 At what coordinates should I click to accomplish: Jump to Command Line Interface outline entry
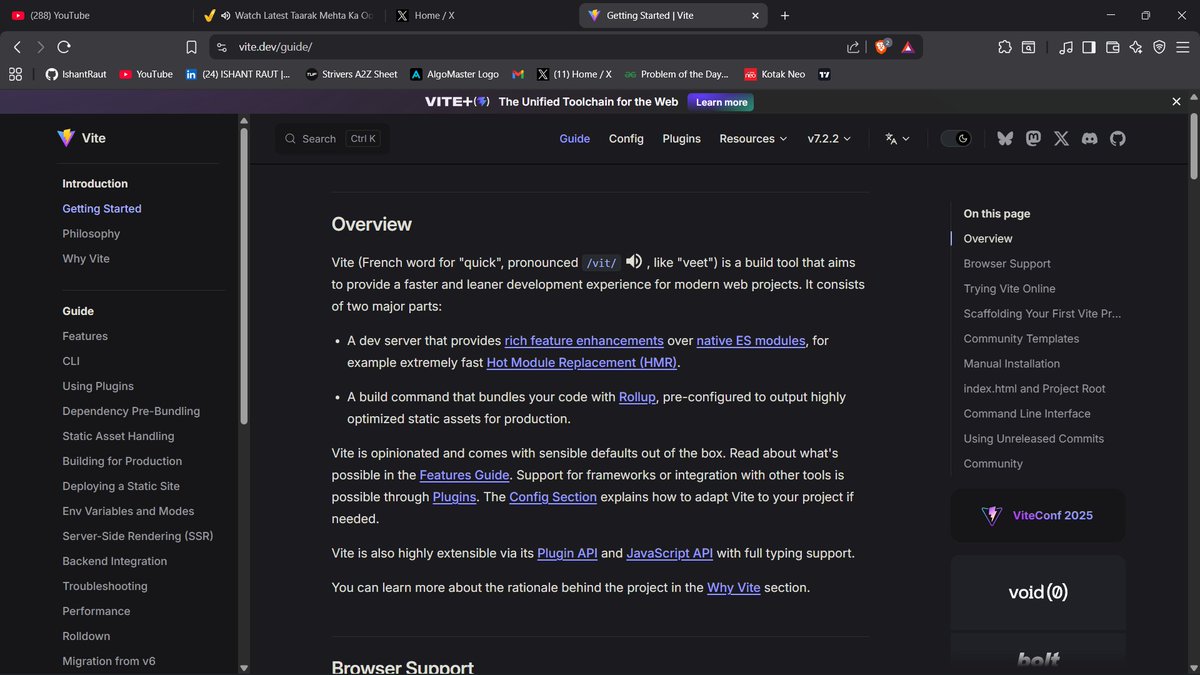click(1027, 414)
